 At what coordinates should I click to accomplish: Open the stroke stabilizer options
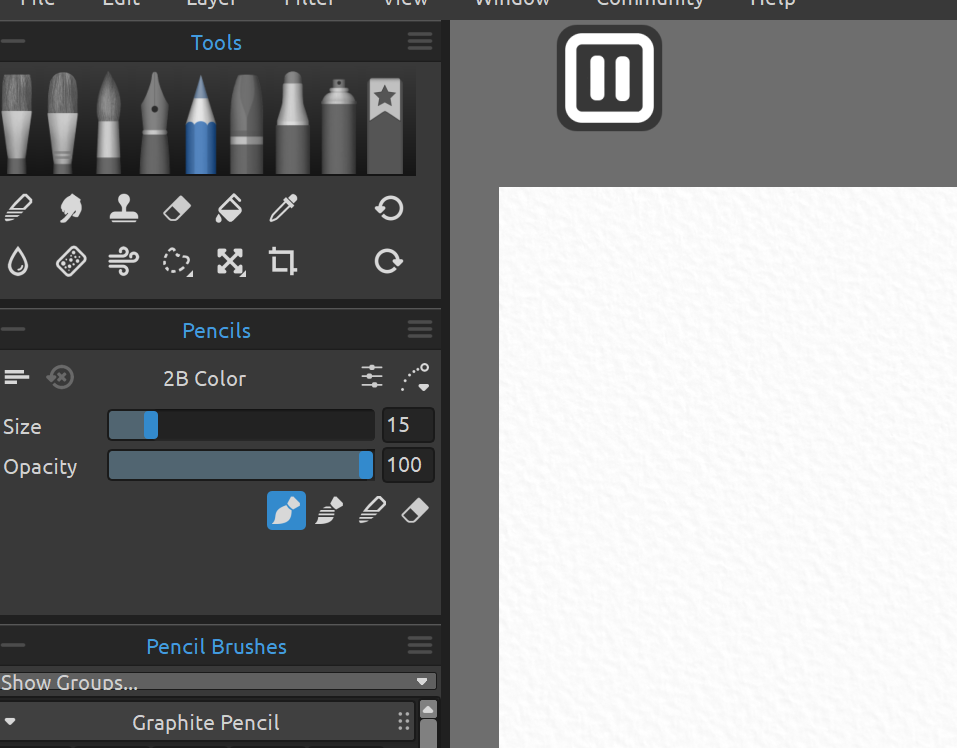415,377
